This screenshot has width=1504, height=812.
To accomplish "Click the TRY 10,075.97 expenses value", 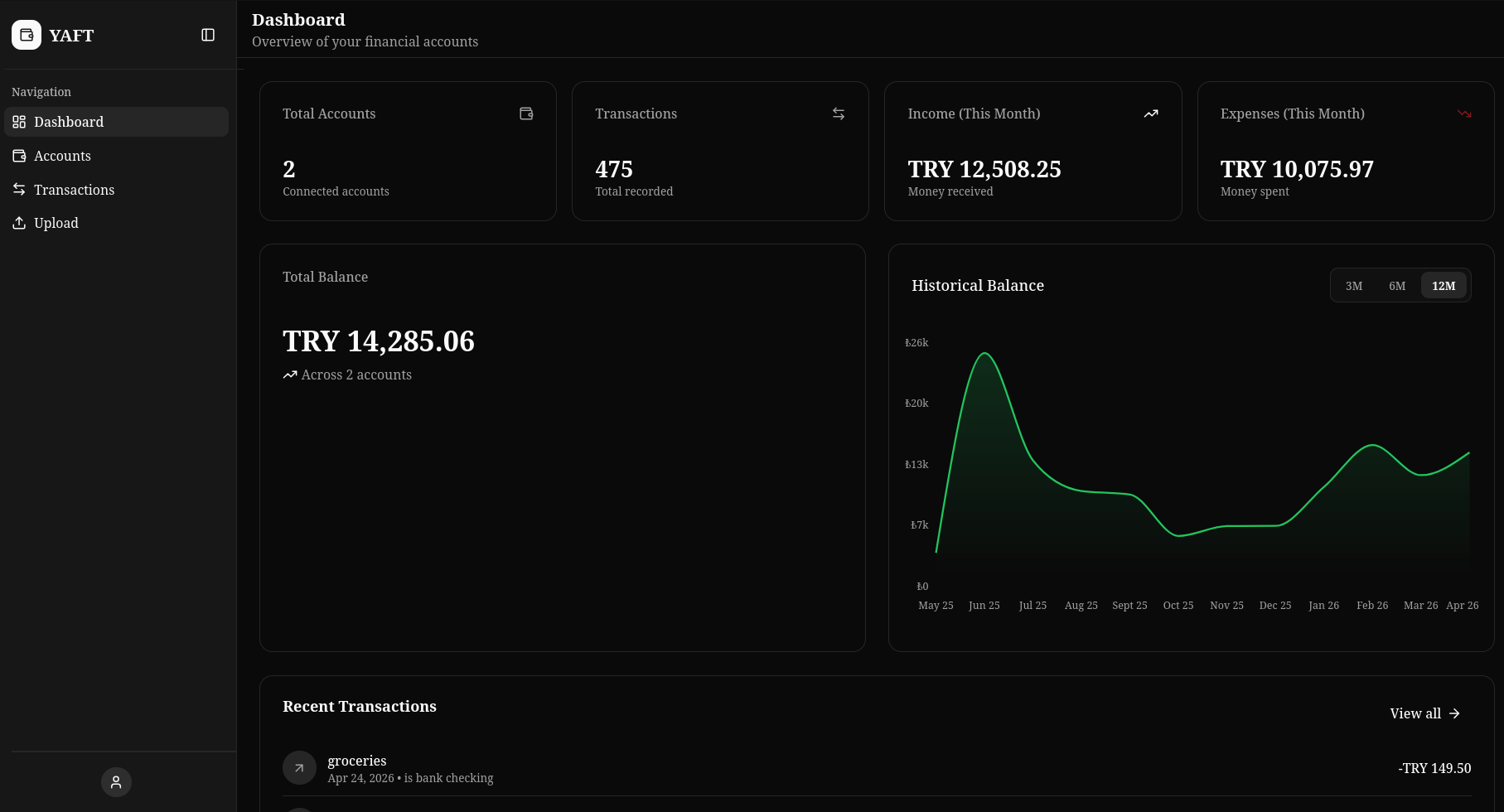I will [1297, 169].
